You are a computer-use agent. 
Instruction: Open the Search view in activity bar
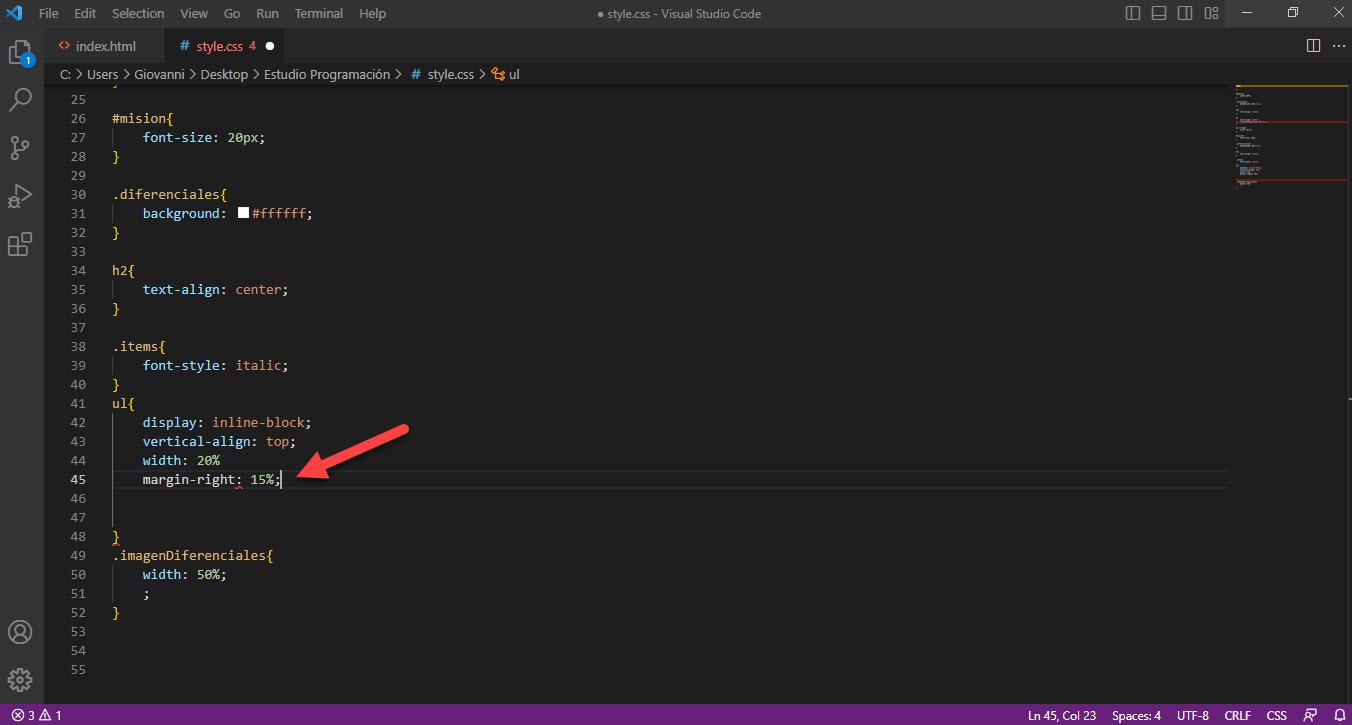point(20,100)
